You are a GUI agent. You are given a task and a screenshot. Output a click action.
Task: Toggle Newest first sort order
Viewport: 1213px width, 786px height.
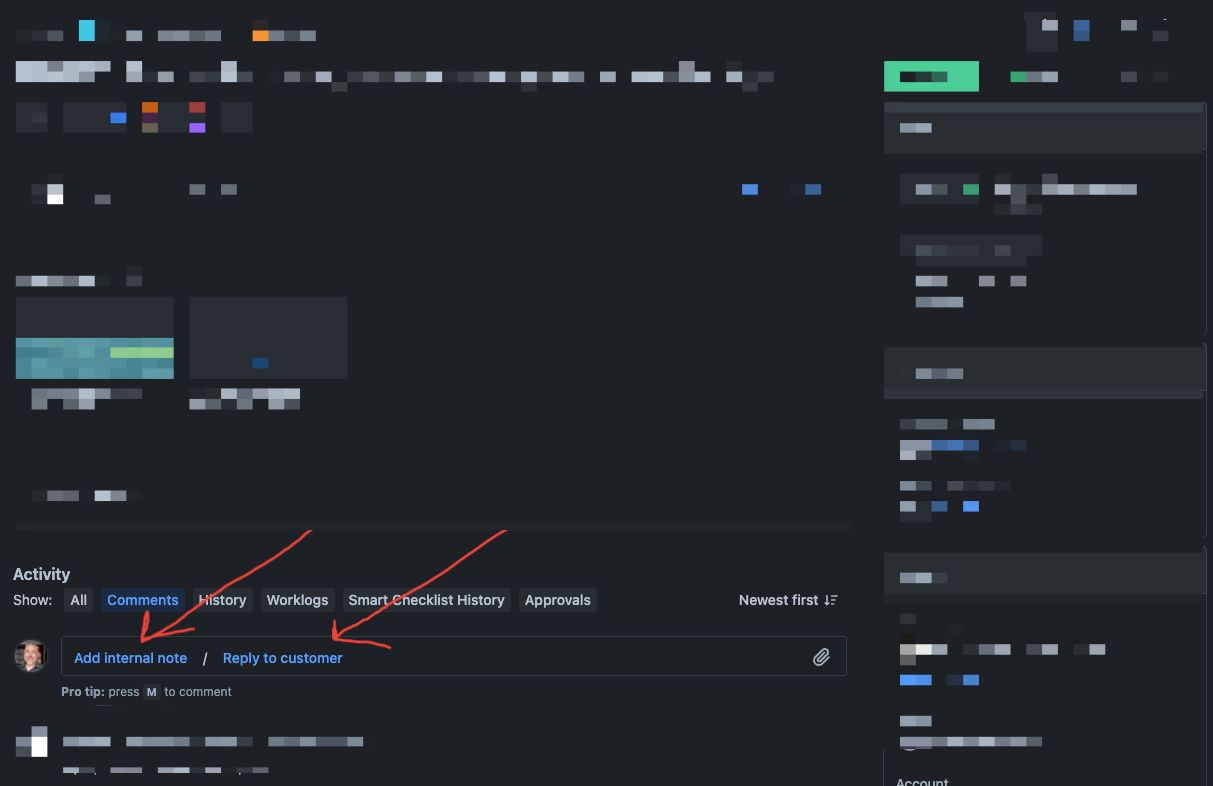coord(788,600)
